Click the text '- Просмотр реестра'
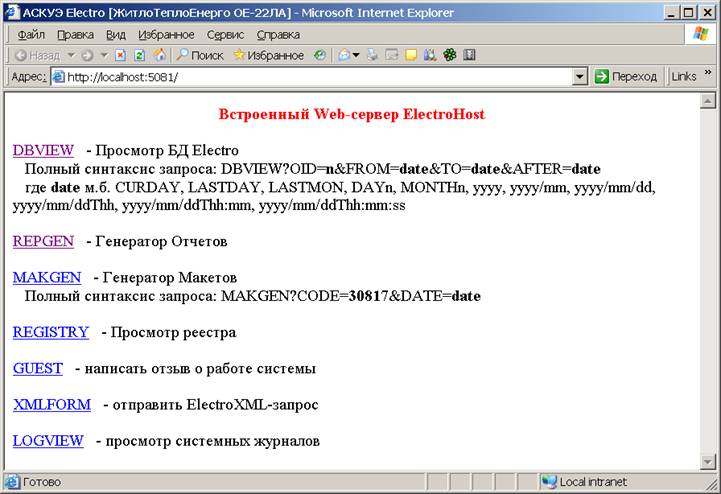Screen dimensions: 721x494 (x=169, y=332)
